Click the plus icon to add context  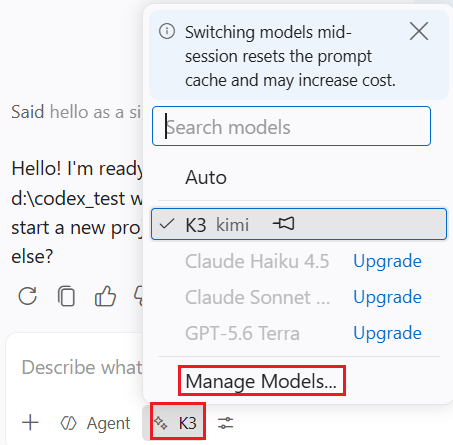tap(30, 423)
